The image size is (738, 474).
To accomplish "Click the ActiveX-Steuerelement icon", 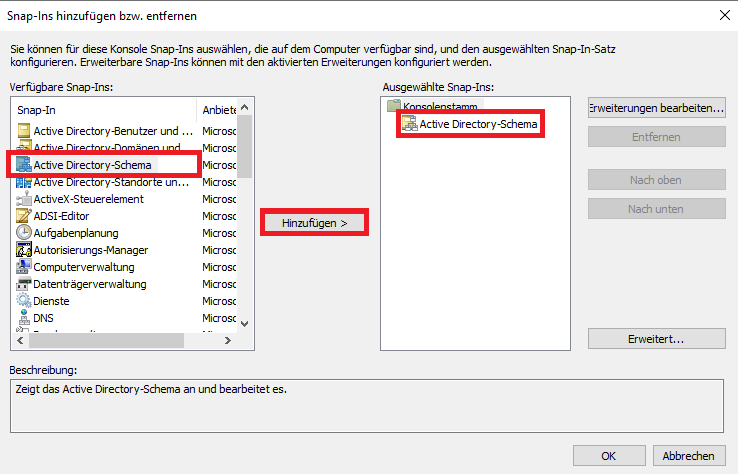I will coord(24,199).
